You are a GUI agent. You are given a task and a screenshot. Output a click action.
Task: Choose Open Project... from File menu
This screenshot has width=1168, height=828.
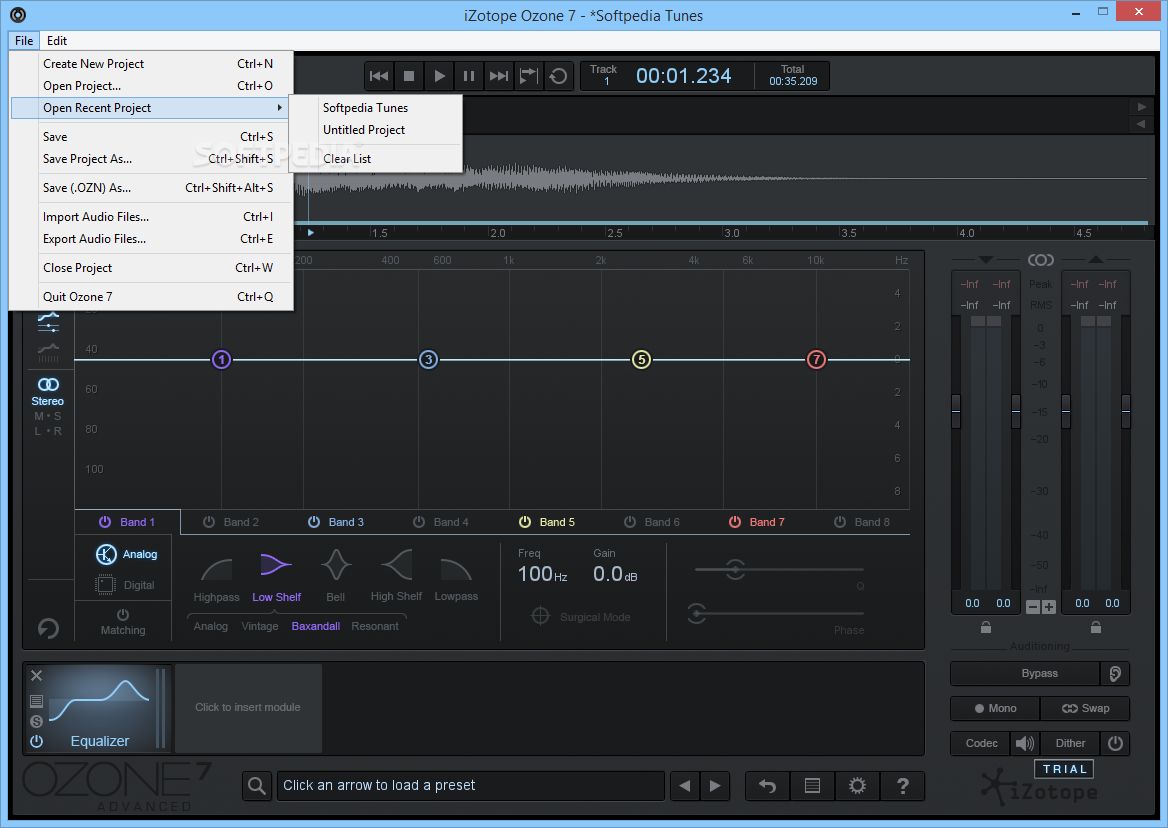pos(152,86)
